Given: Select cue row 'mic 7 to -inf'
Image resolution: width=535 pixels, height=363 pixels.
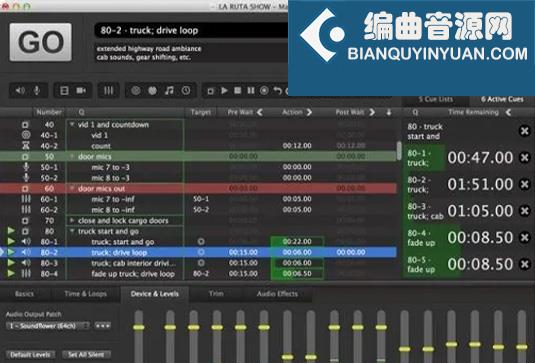Looking at the screenshot, I should 198,199.
